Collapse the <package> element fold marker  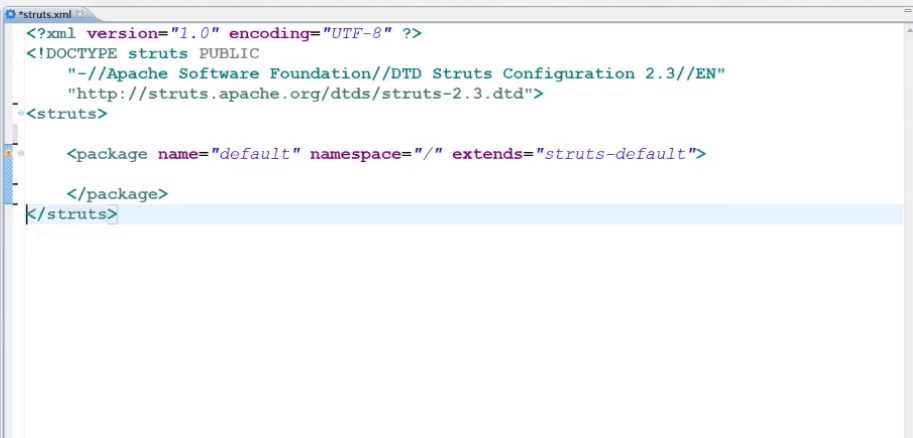(20, 153)
